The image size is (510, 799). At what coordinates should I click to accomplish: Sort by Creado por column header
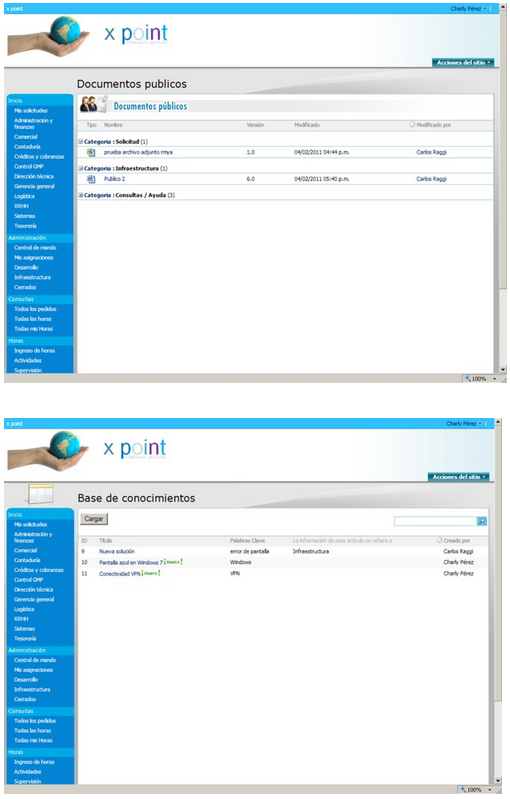(457, 540)
